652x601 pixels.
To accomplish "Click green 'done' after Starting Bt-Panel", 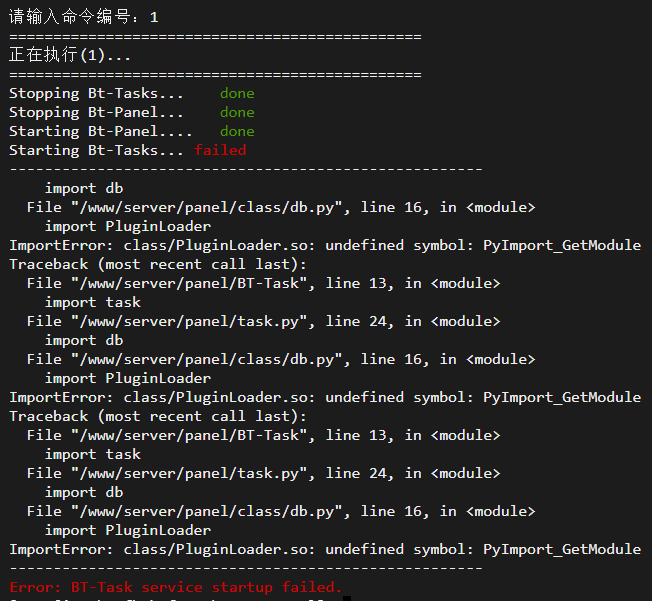I will 237,131.
